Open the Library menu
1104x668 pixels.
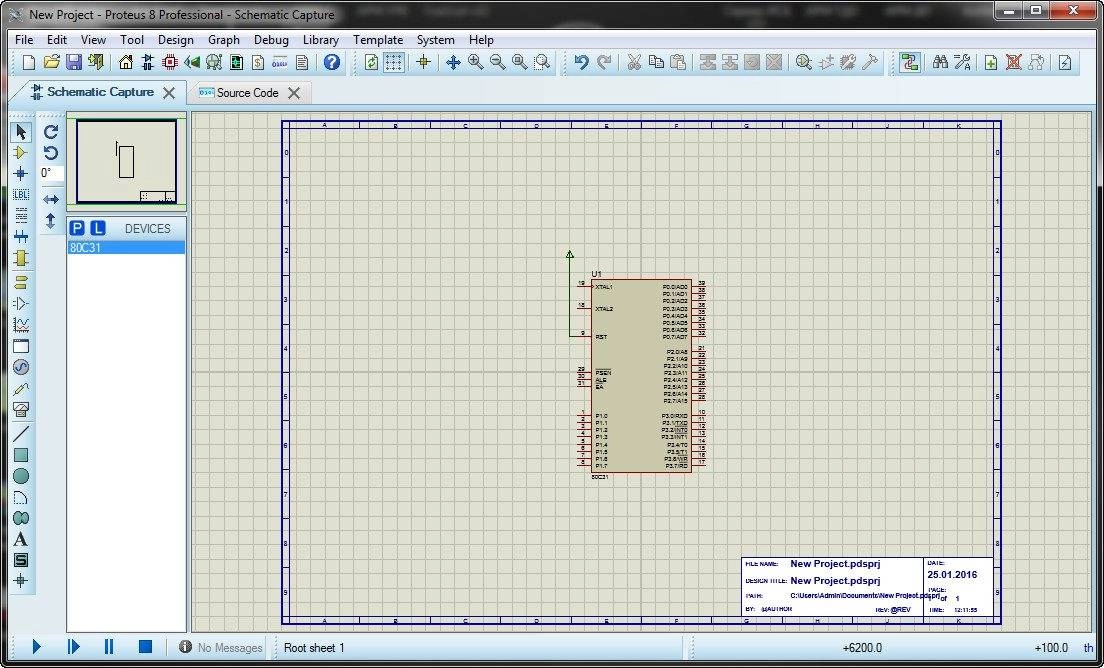[x=321, y=40]
